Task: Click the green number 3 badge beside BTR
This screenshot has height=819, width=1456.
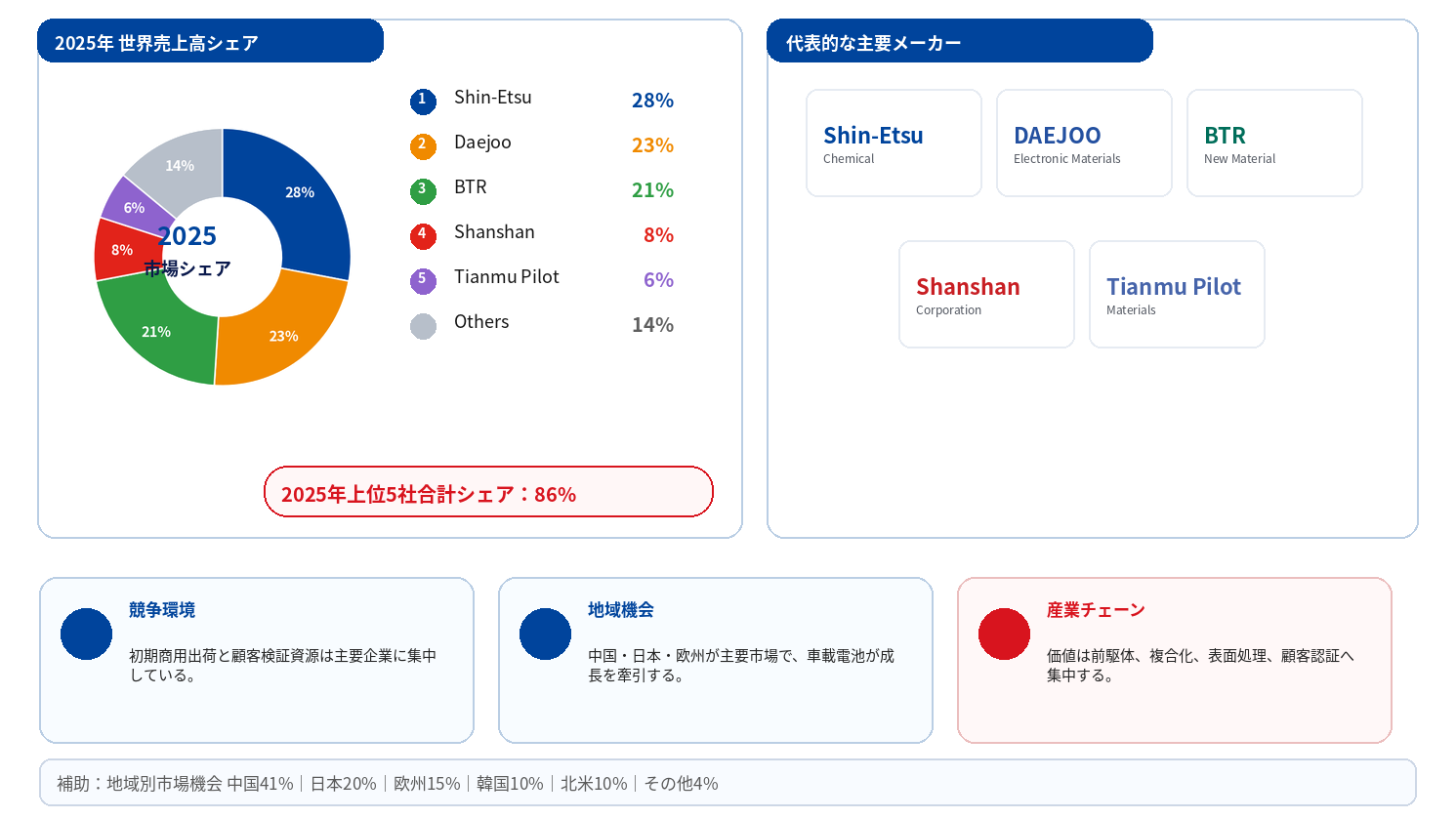Action: coord(423,191)
